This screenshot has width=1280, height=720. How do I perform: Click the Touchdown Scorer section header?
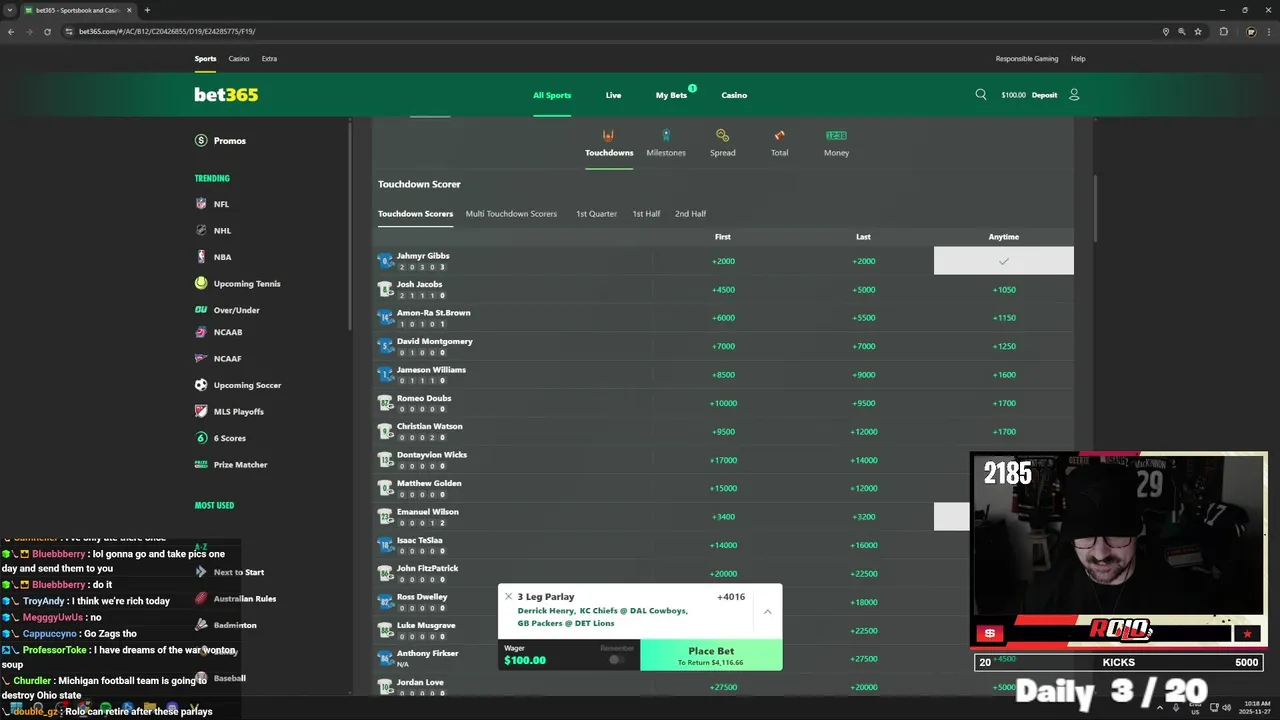tap(419, 184)
